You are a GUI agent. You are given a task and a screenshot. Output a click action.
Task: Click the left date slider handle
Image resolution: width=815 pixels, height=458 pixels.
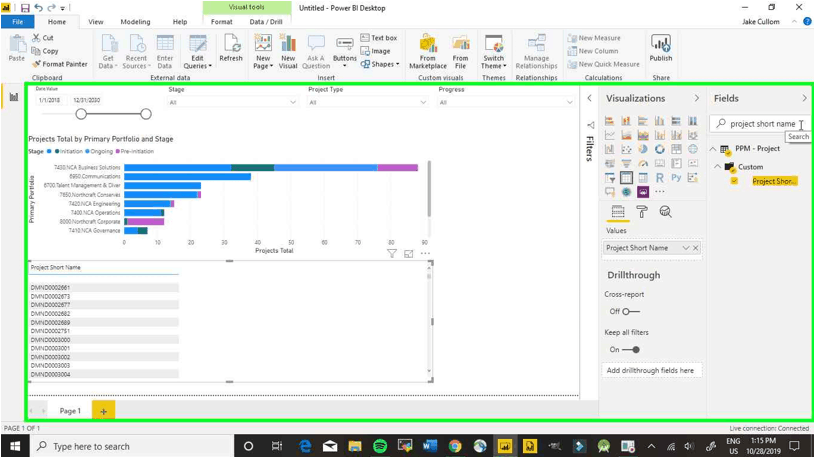tap(81, 114)
